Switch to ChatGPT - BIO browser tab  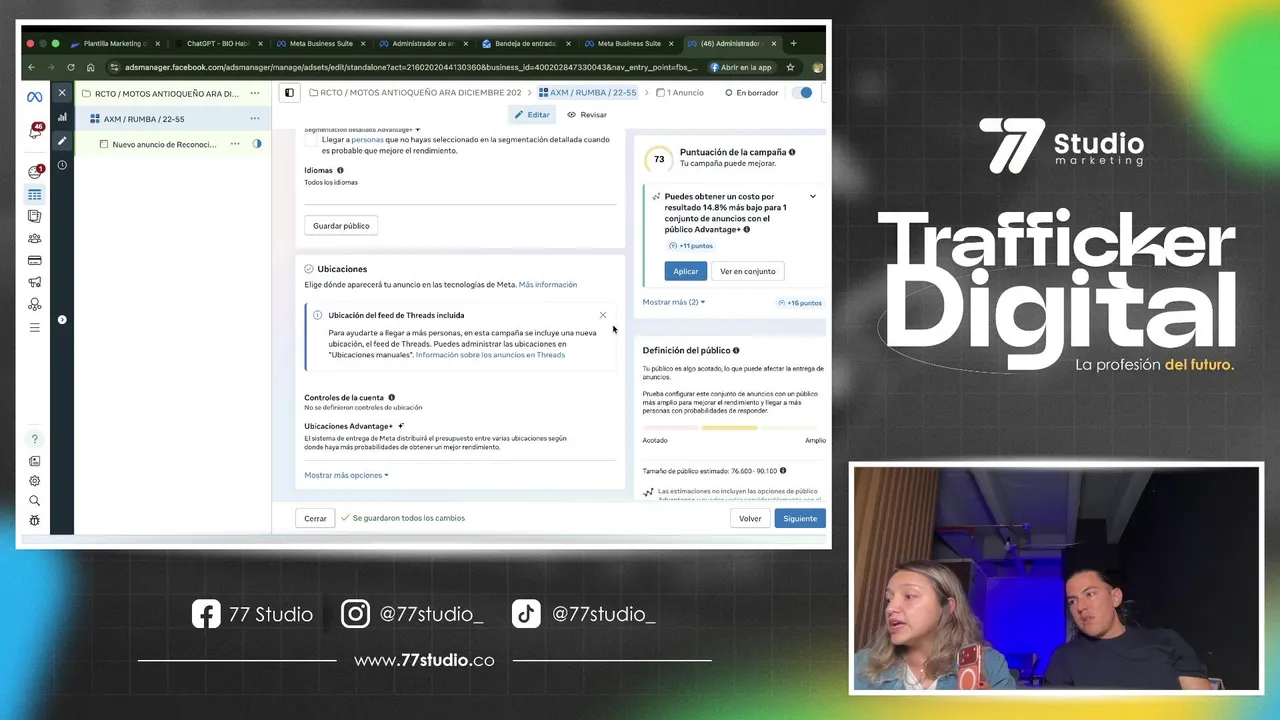[x=218, y=44]
